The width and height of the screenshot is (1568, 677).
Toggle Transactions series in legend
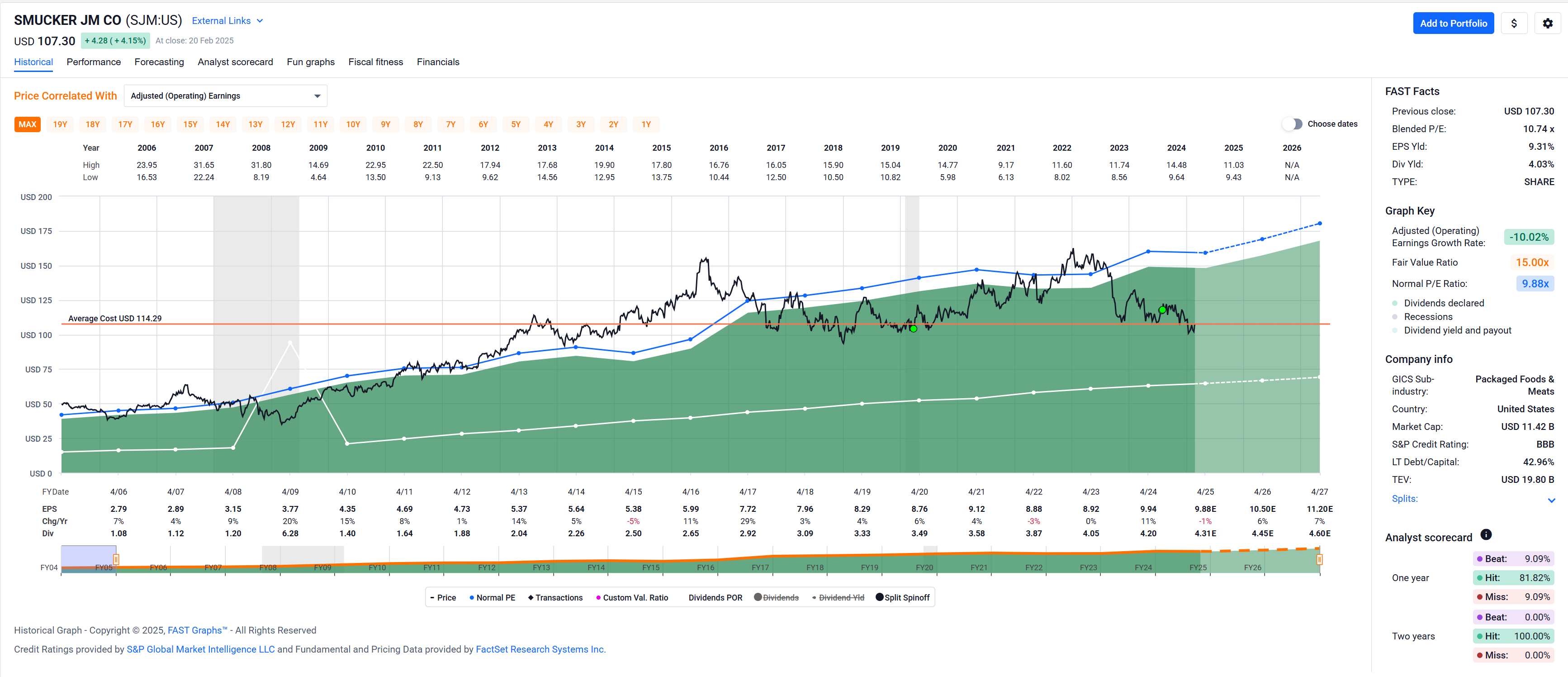(x=555, y=597)
